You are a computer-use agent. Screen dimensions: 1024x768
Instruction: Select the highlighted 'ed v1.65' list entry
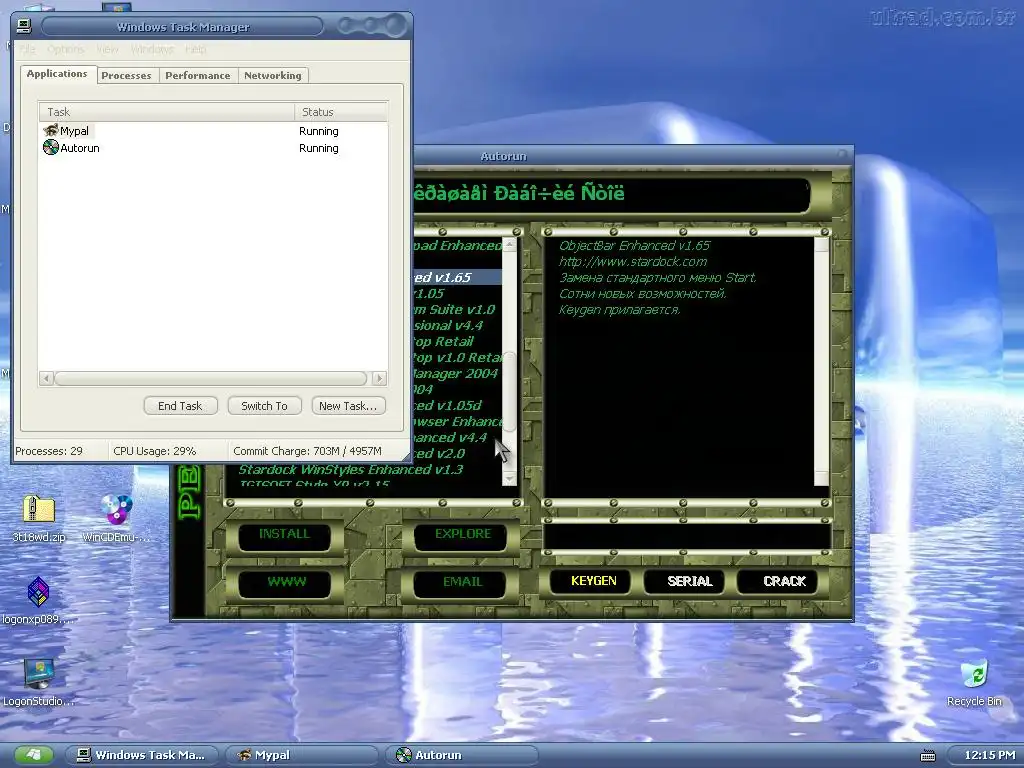click(457, 278)
